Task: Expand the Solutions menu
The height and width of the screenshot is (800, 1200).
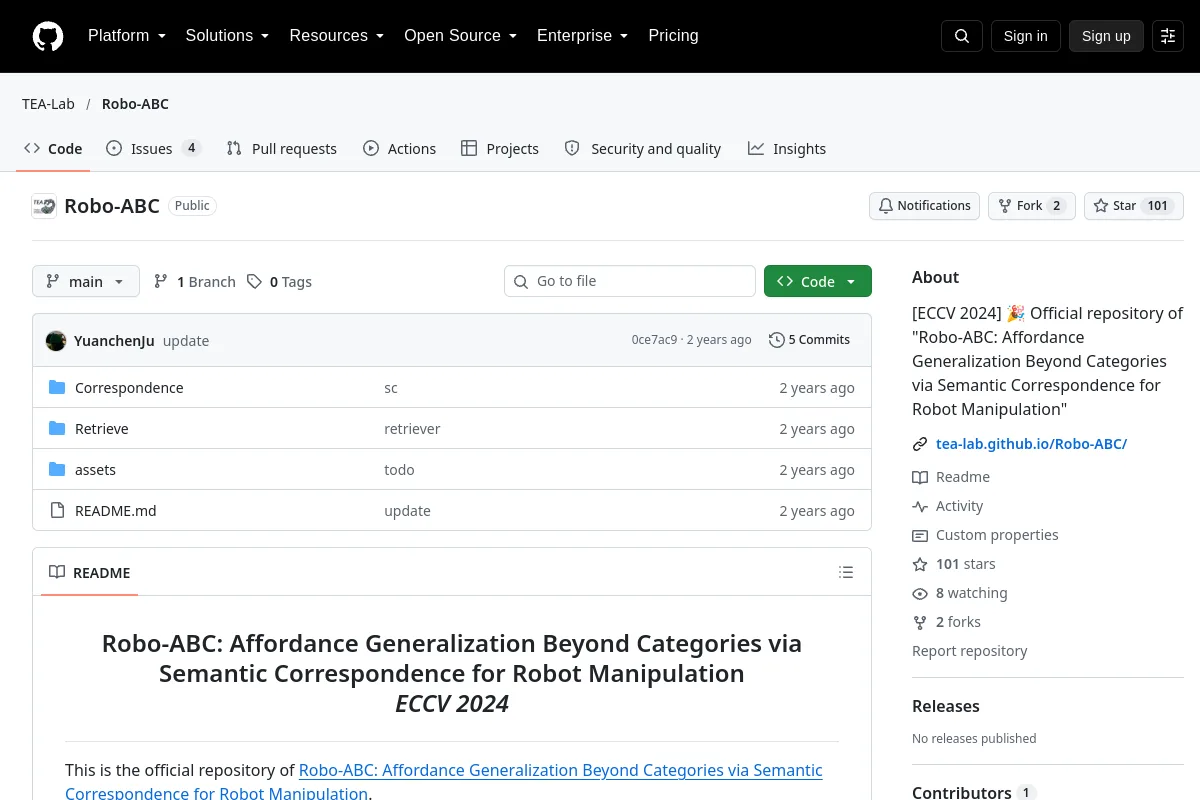Action: coord(228,36)
